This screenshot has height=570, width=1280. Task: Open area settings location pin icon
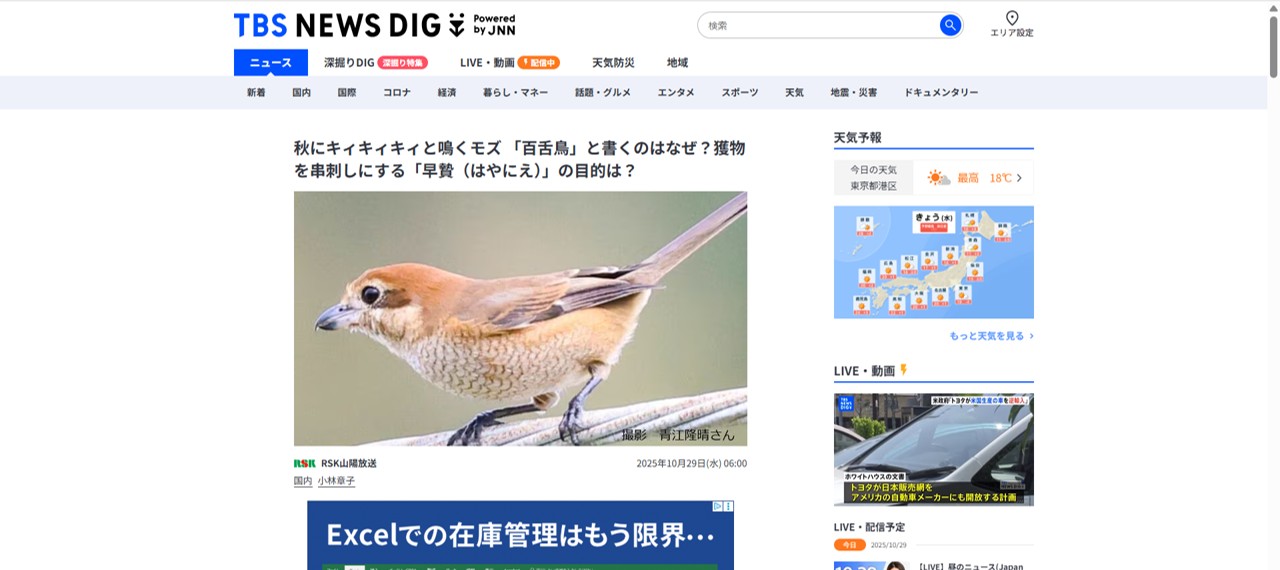[1012, 18]
